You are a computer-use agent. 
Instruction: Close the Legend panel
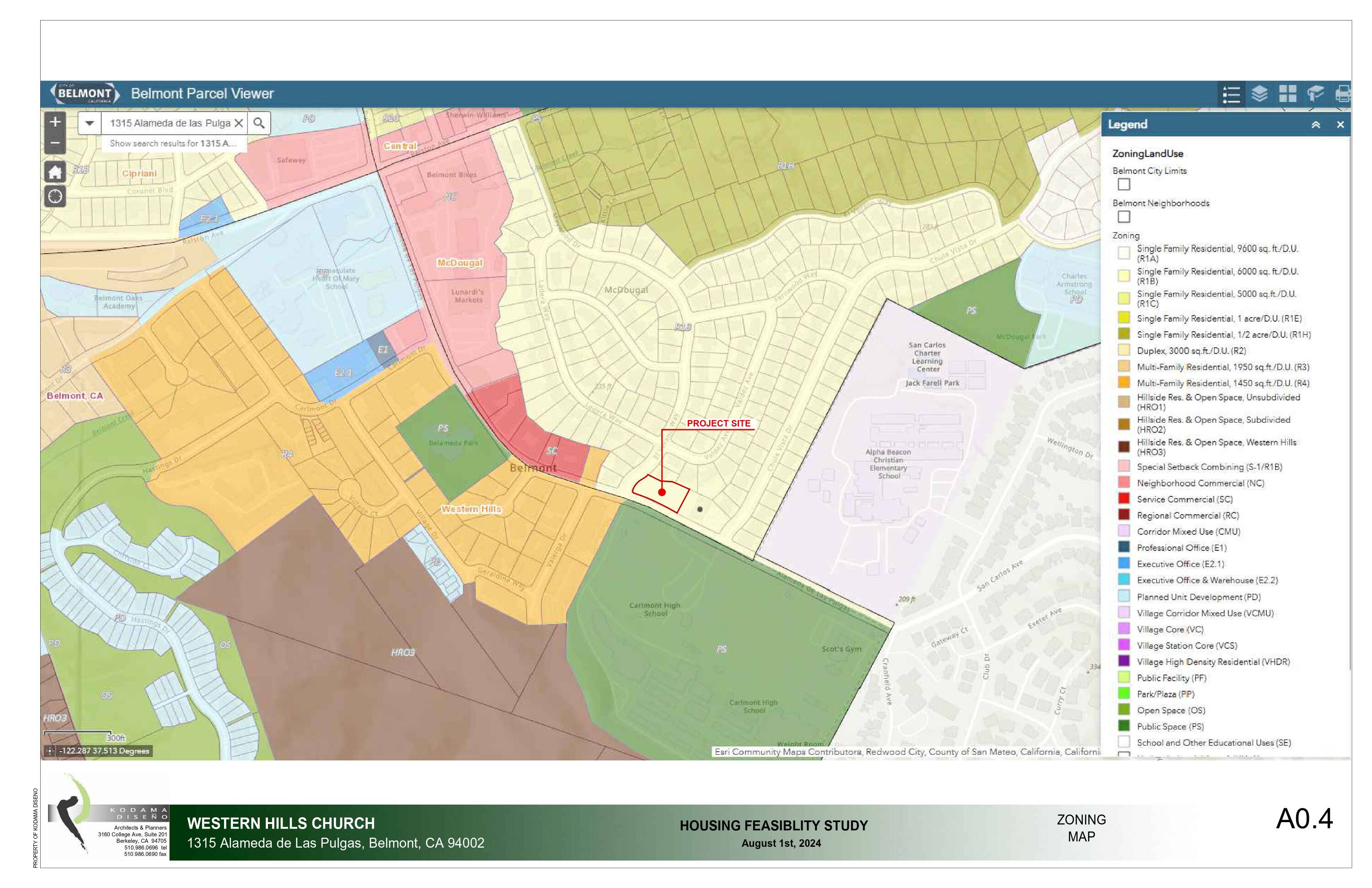(1340, 124)
